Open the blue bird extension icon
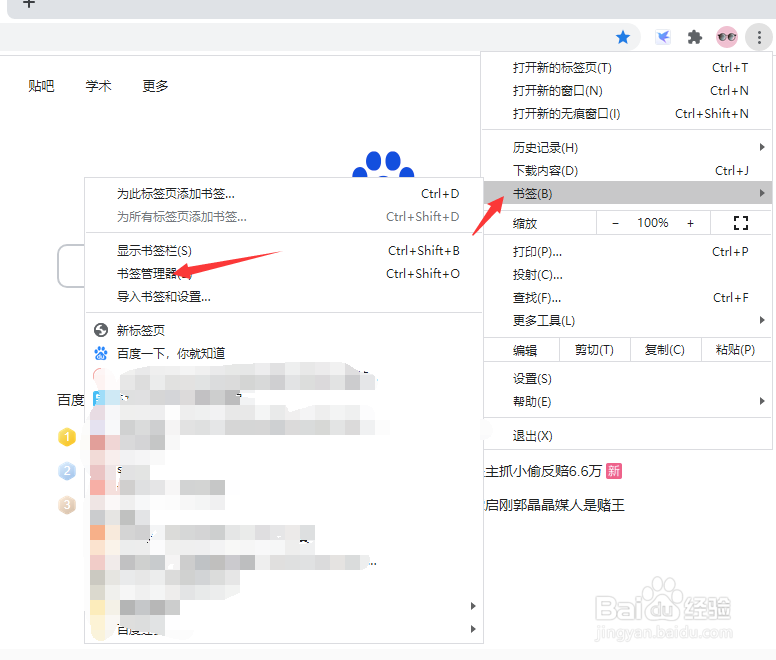This screenshot has height=660, width=776. click(x=663, y=37)
